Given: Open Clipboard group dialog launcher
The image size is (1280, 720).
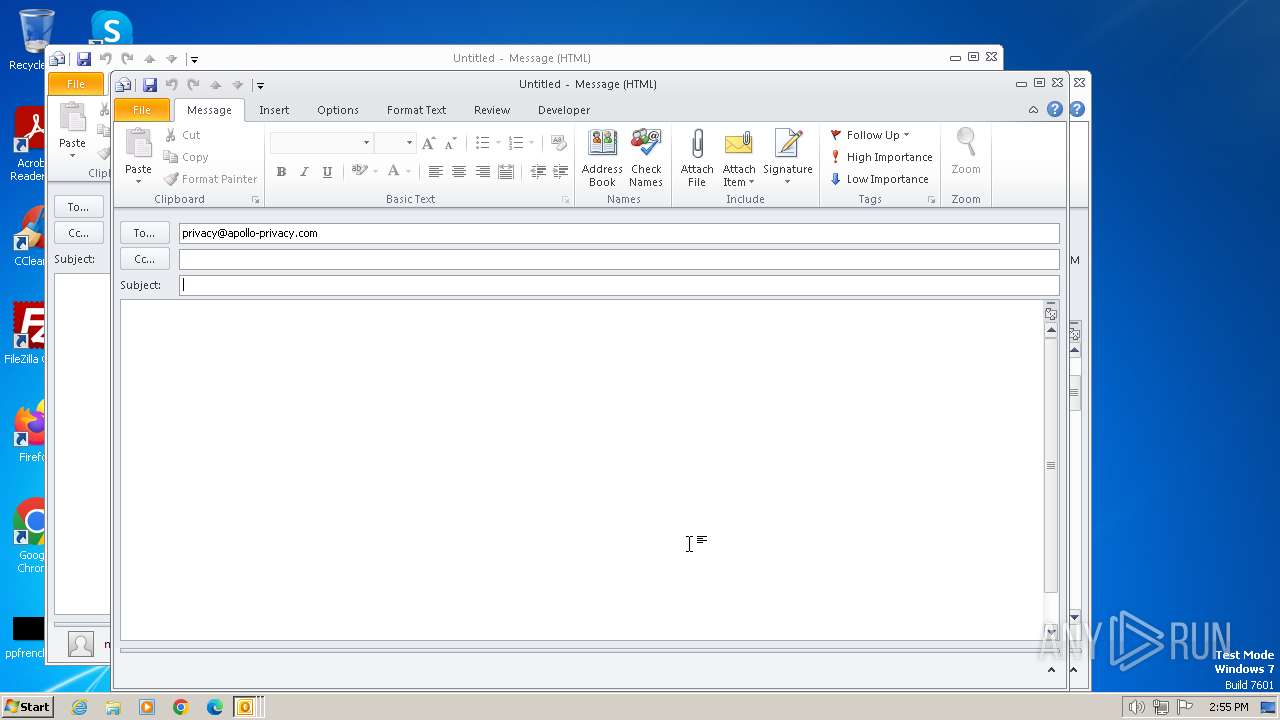Looking at the screenshot, I should (256, 200).
